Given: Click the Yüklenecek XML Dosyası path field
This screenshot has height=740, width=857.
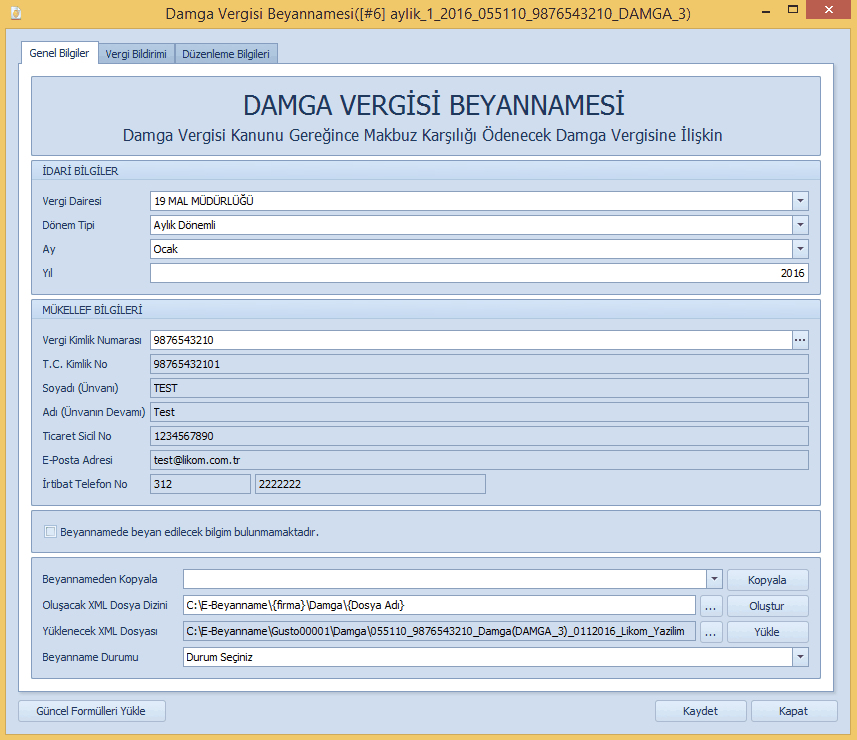Looking at the screenshot, I should pyautogui.click(x=439, y=631).
